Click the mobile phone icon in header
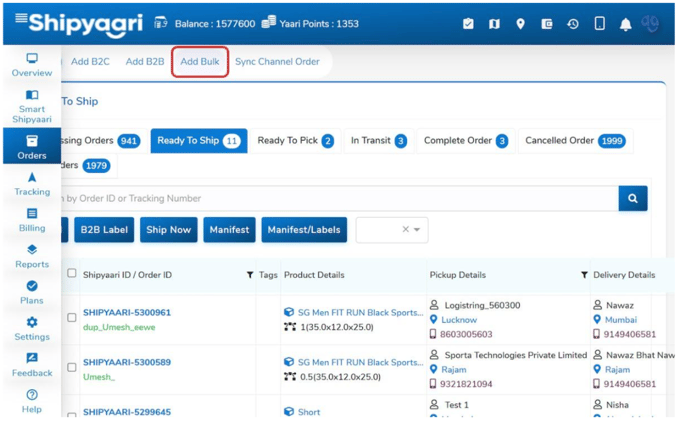This screenshot has height=422, width=678. coord(600,23)
